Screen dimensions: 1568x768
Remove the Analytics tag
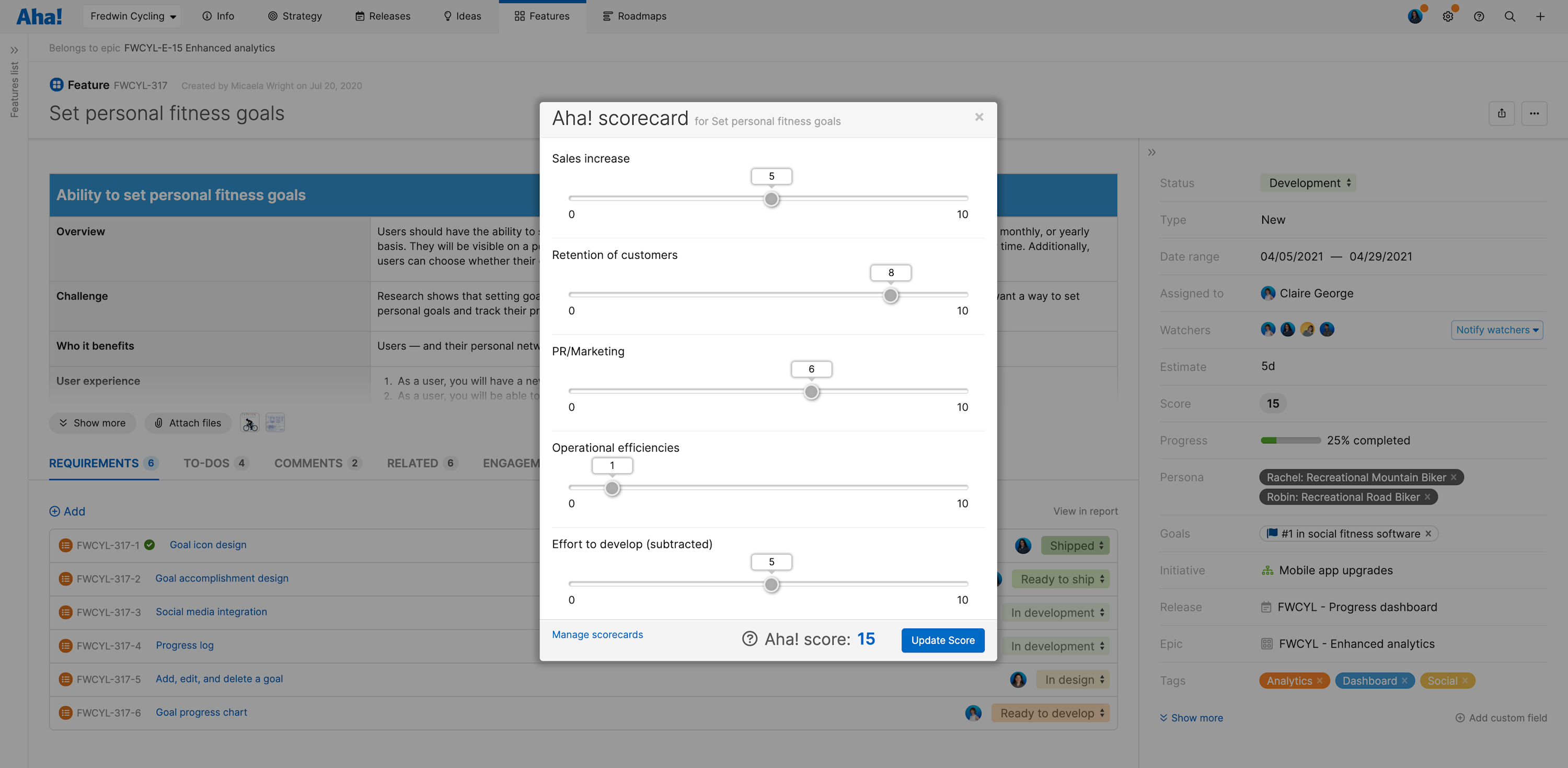1320,681
